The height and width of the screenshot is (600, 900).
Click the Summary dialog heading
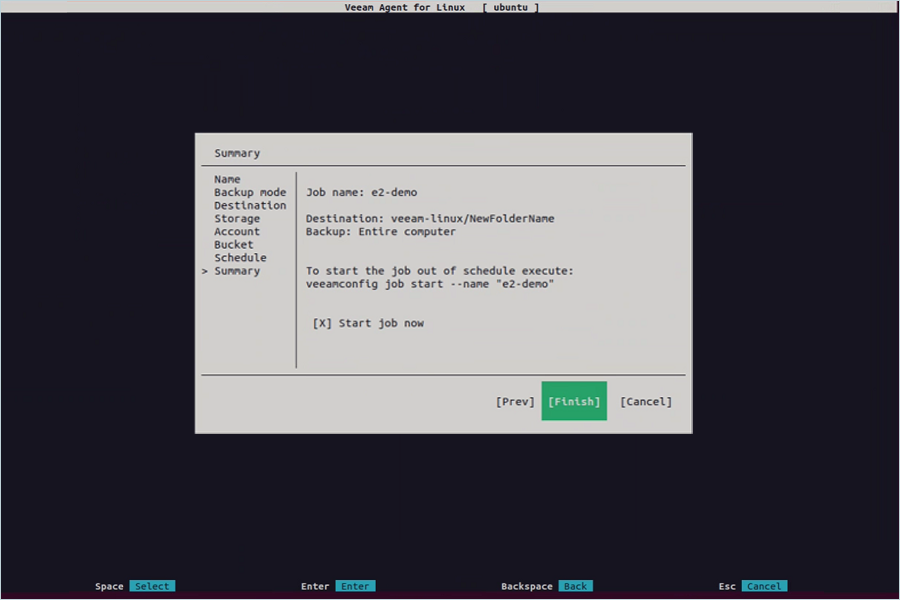point(237,153)
